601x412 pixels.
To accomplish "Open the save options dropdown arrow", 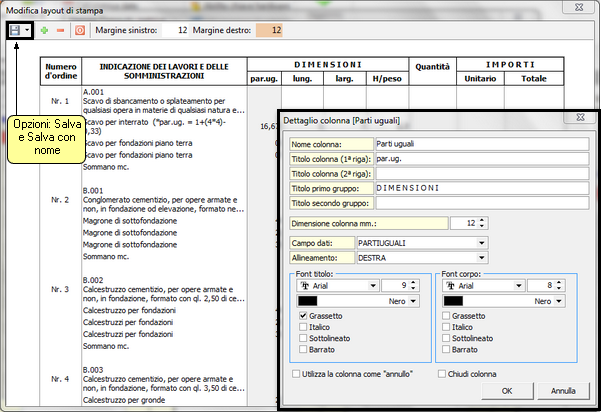I will click(27, 30).
